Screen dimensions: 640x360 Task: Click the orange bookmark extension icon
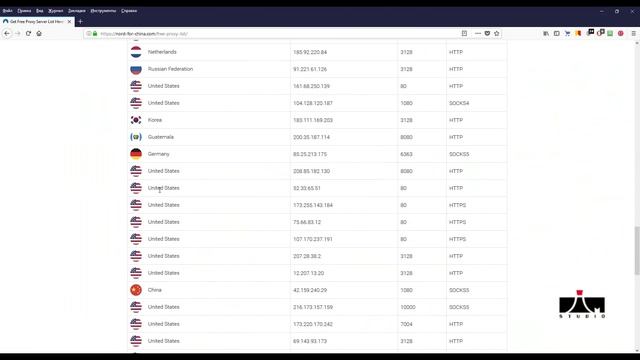[578, 33]
